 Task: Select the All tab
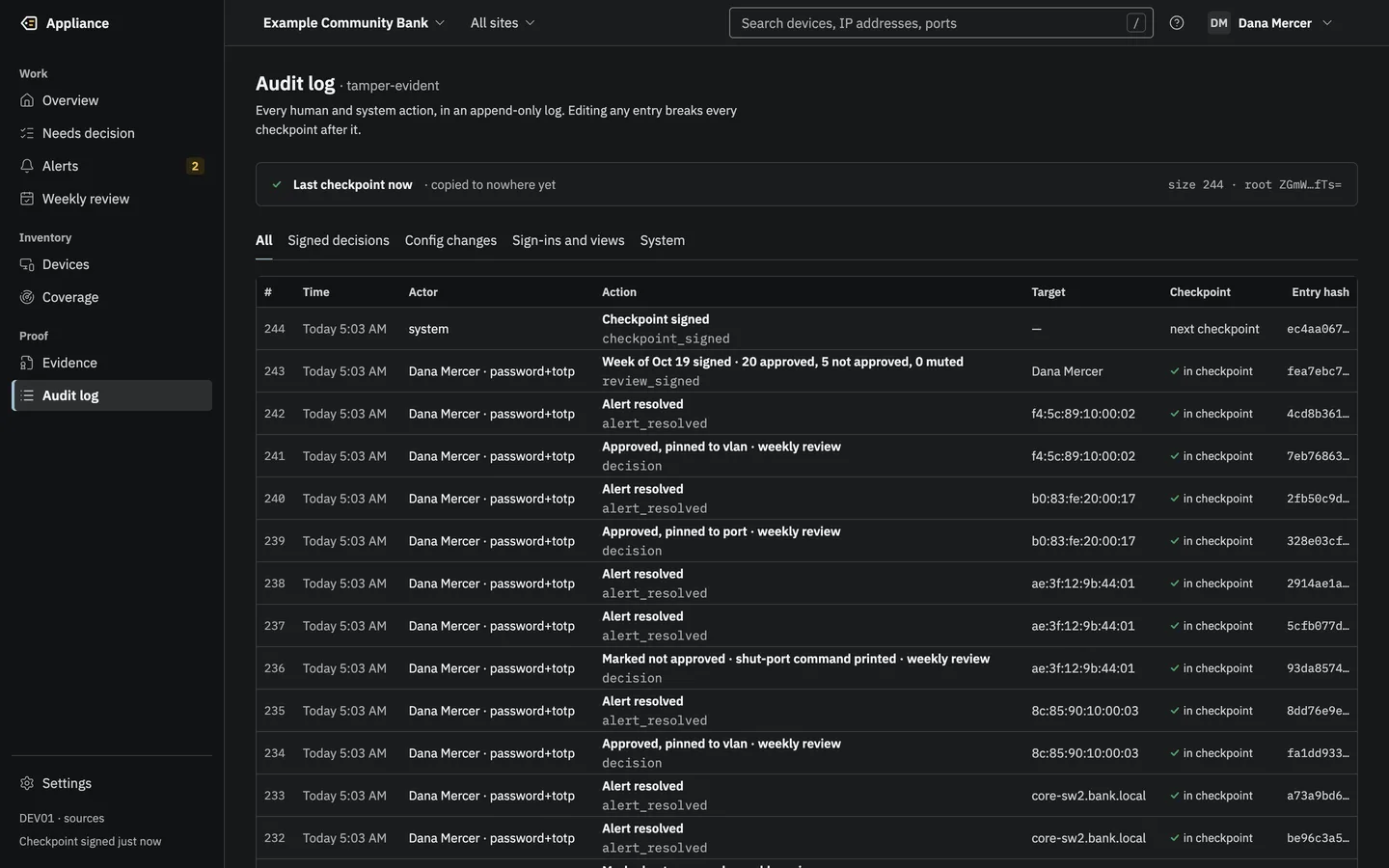(264, 240)
